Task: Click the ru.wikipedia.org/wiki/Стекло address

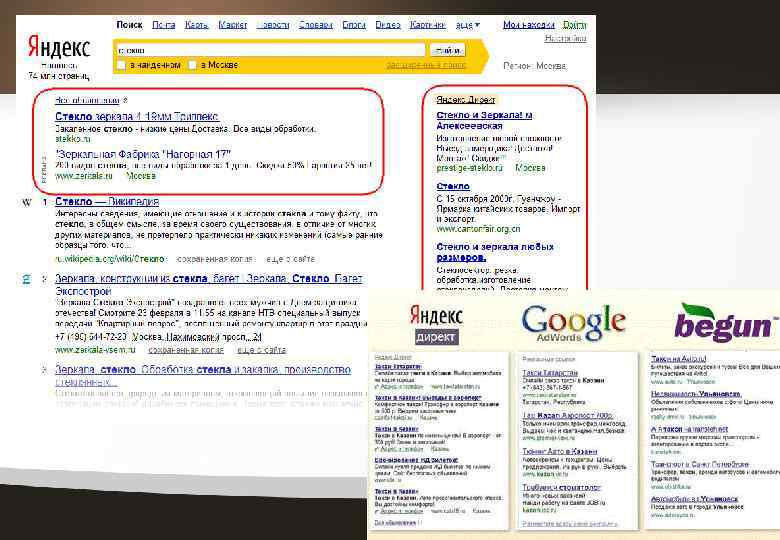Action: point(109,259)
